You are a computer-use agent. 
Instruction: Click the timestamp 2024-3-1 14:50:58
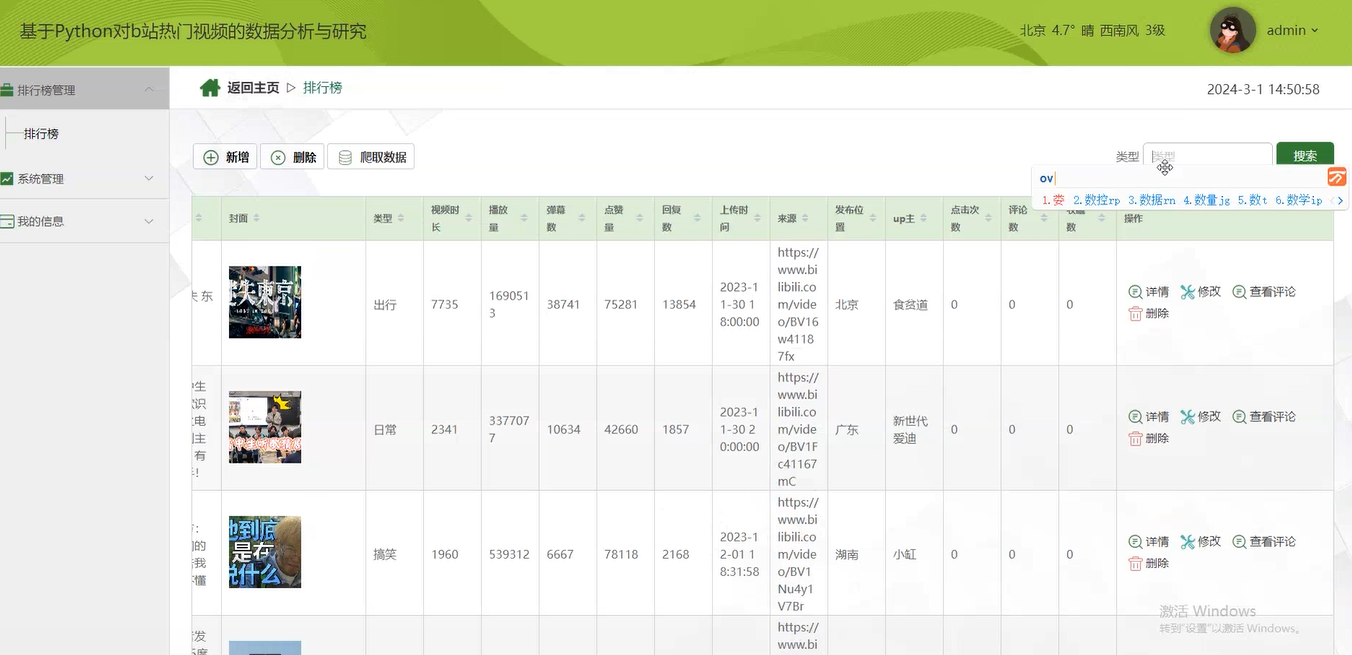(x=1263, y=89)
